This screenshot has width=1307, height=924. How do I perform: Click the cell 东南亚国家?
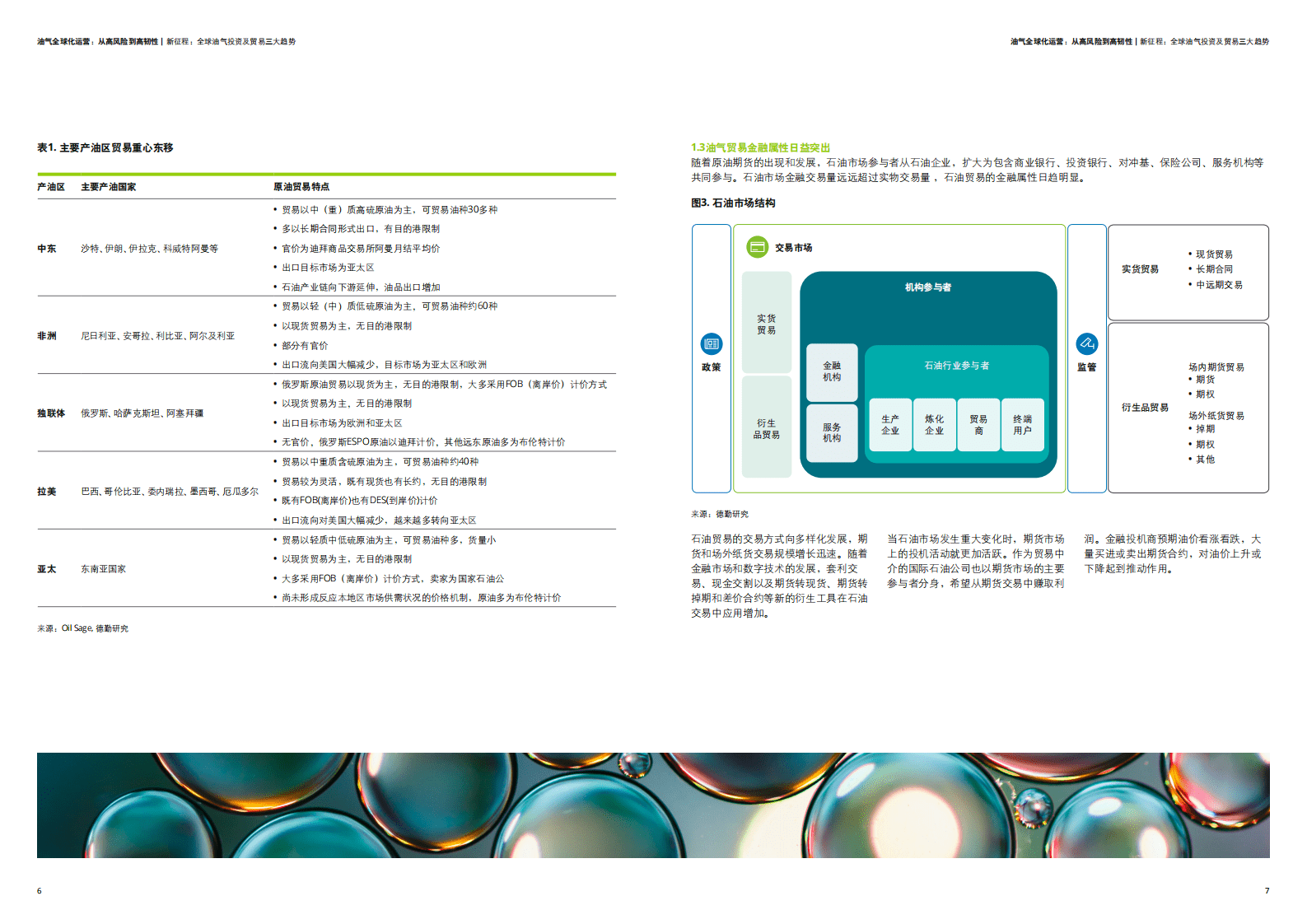pyautogui.click(x=103, y=569)
